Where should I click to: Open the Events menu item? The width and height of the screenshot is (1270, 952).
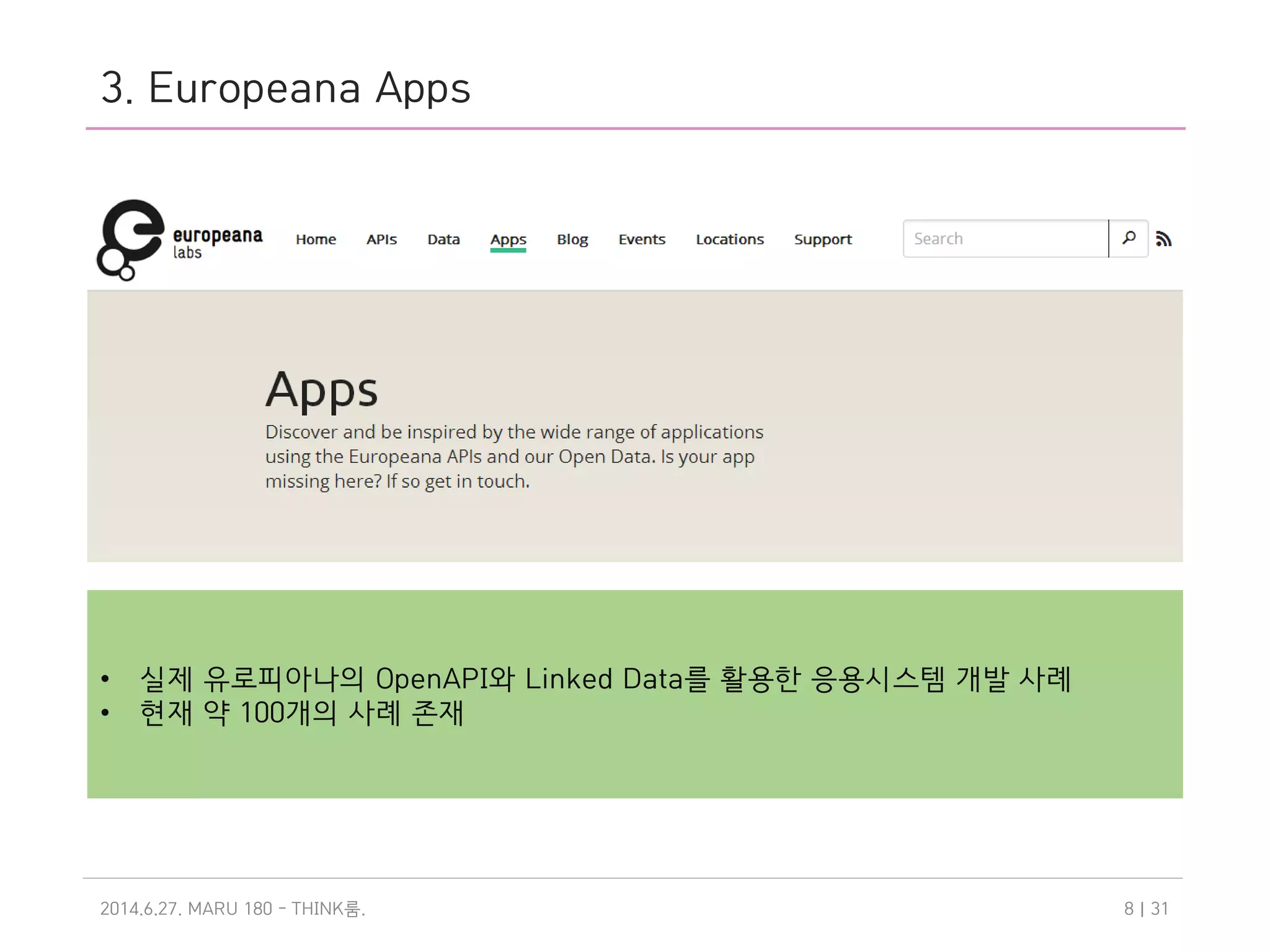pos(642,239)
